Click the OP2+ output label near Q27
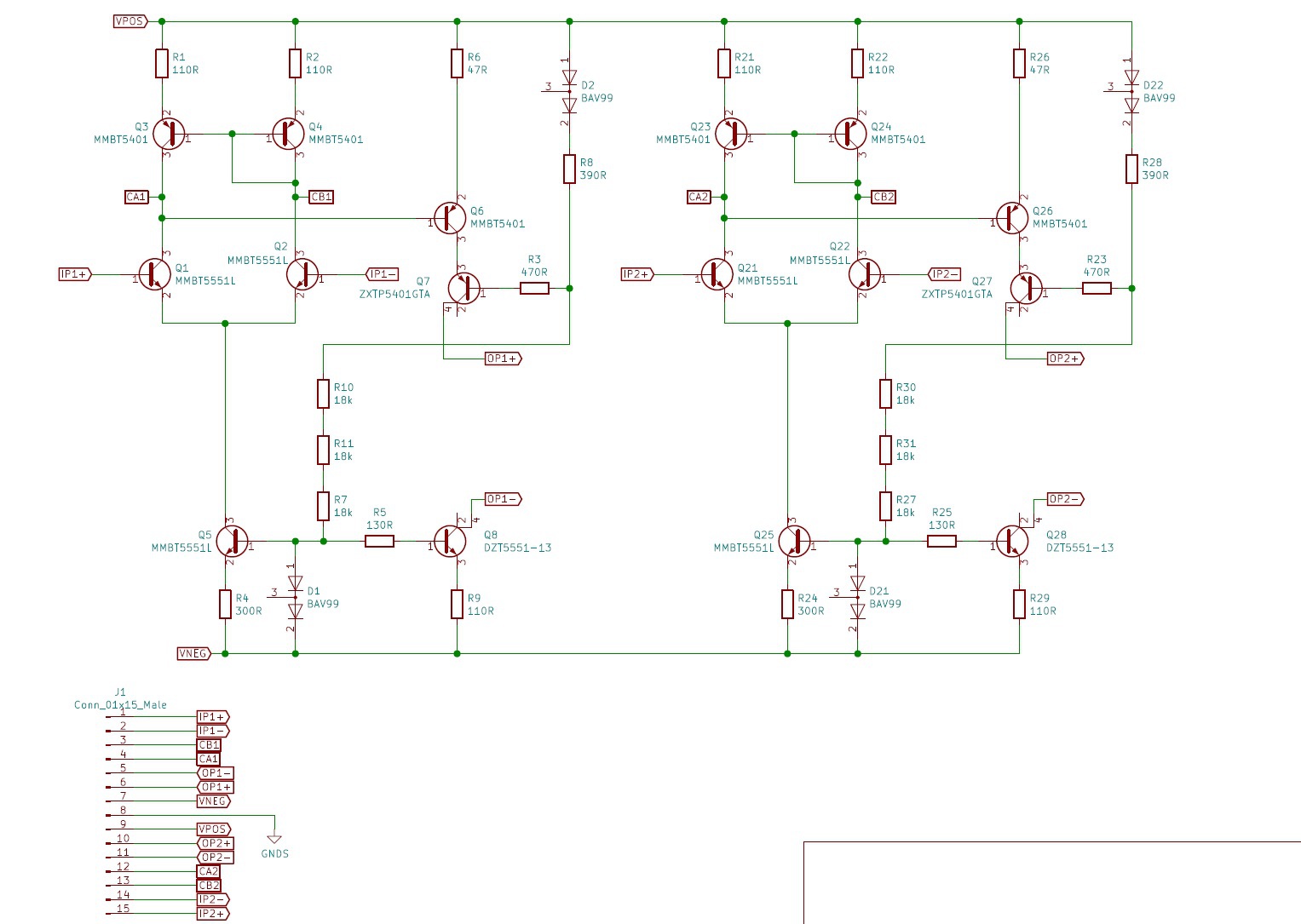Image resolution: width=1301 pixels, height=924 pixels. click(x=1065, y=359)
